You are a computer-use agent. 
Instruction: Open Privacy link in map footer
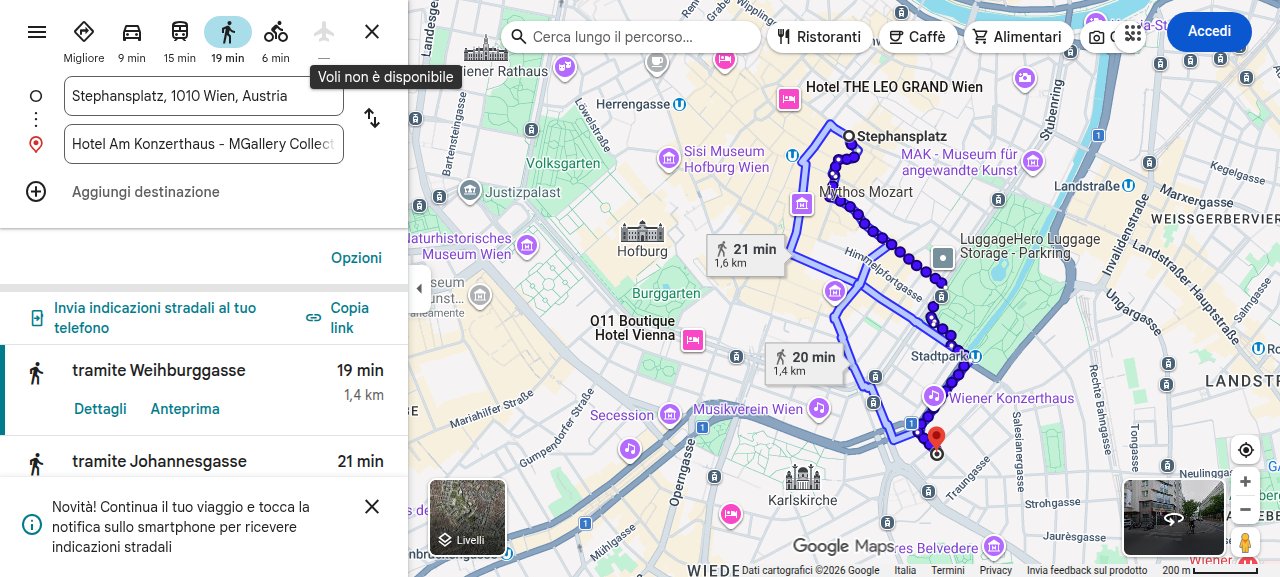point(996,570)
